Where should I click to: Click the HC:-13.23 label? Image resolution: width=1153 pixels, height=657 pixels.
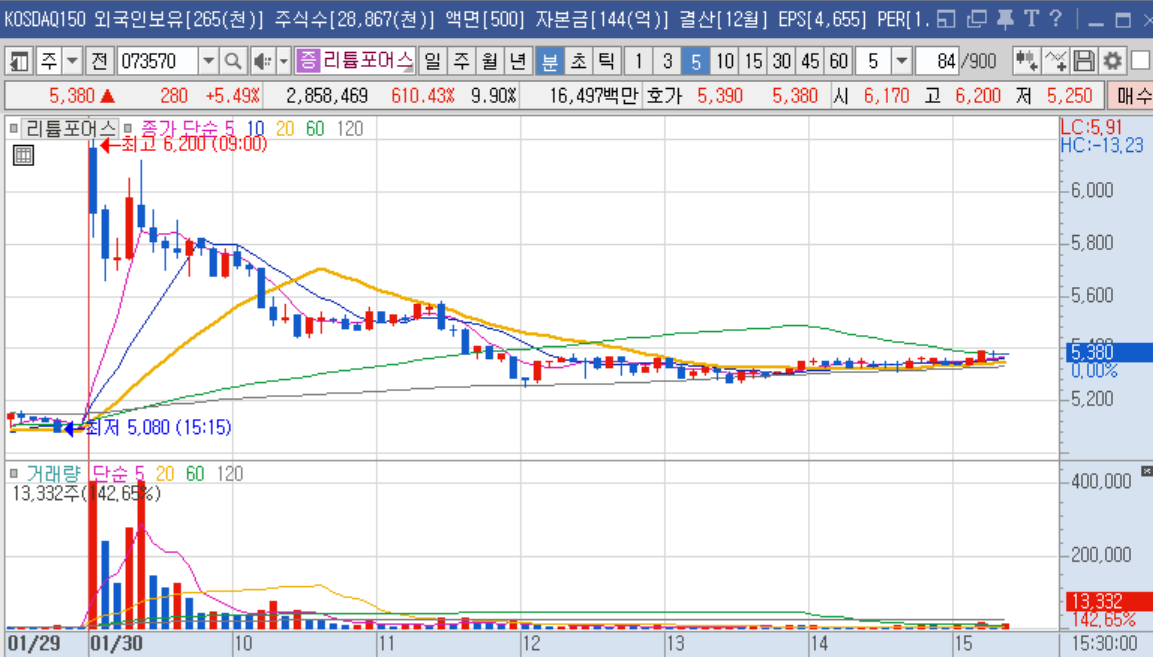point(1102,146)
